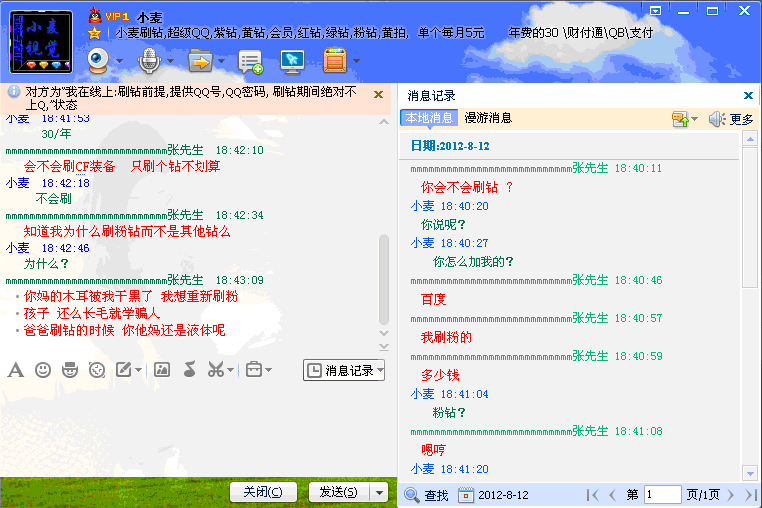Go to first page of records

pyautogui.click(x=592, y=495)
